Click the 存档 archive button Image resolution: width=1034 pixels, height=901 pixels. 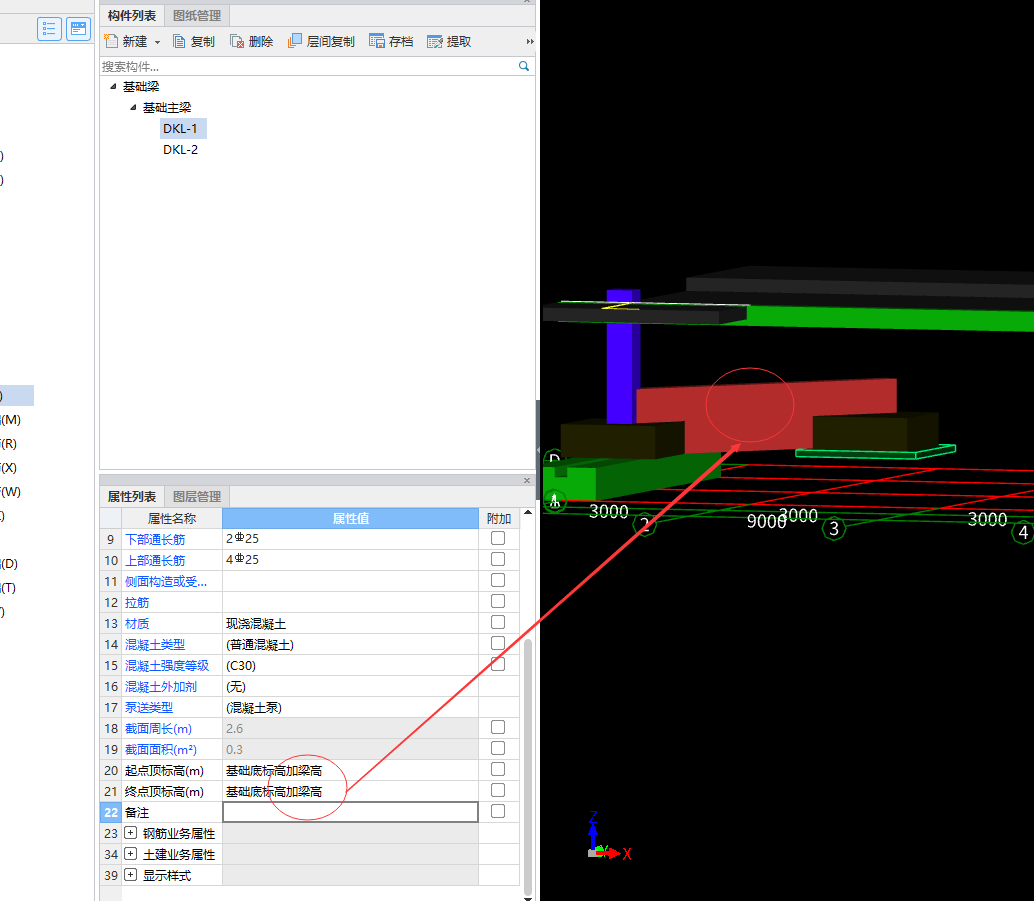click(391, 42)
